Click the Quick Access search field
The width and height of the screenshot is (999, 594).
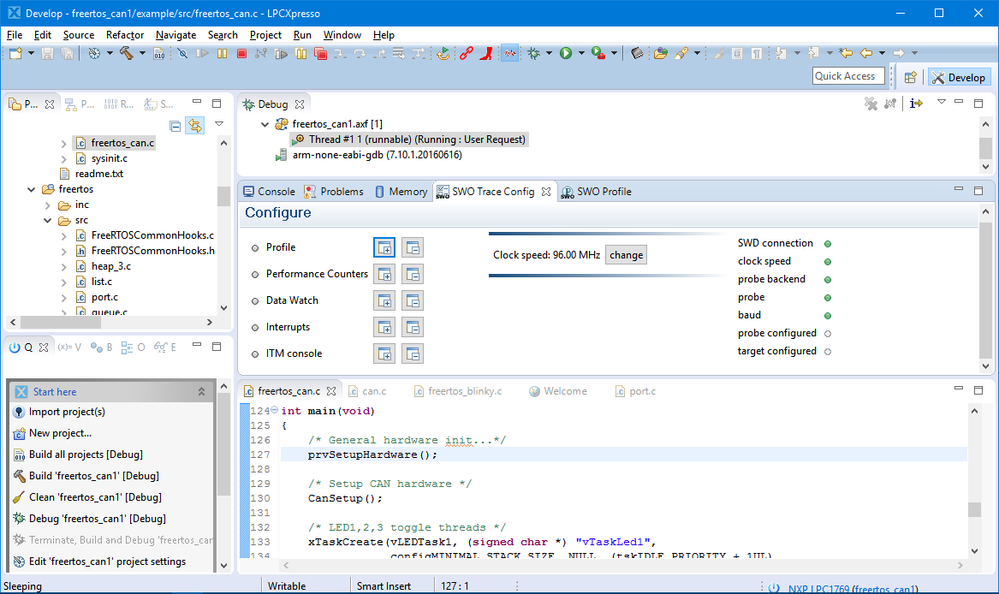tap(845, 76)
